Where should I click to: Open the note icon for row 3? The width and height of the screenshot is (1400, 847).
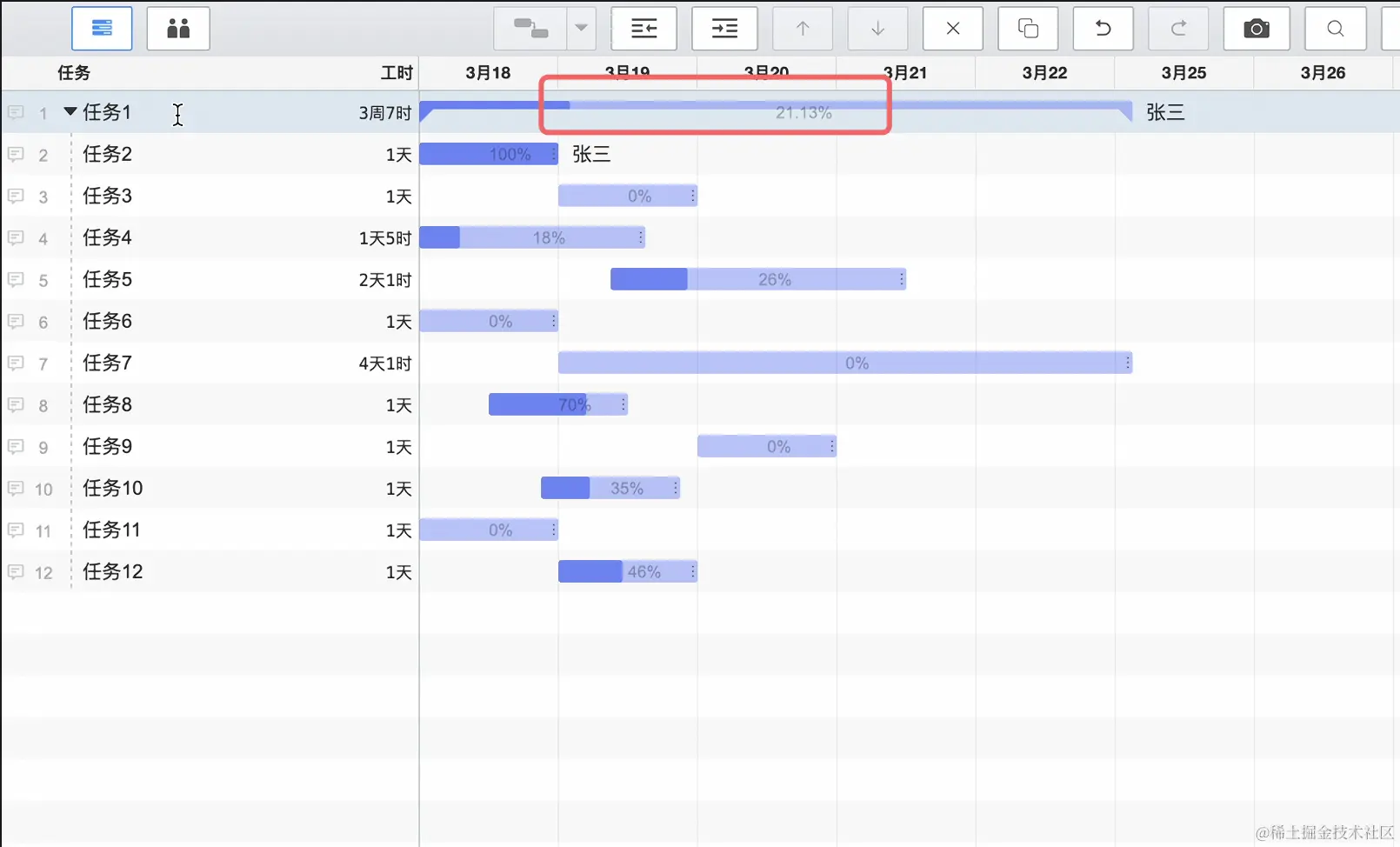tap(16, 196)
